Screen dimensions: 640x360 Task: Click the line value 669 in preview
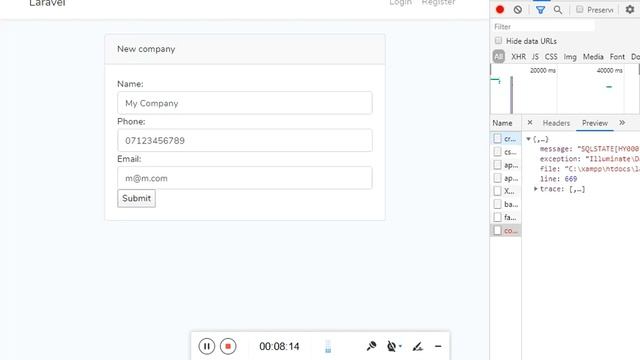tap(571, 179)
